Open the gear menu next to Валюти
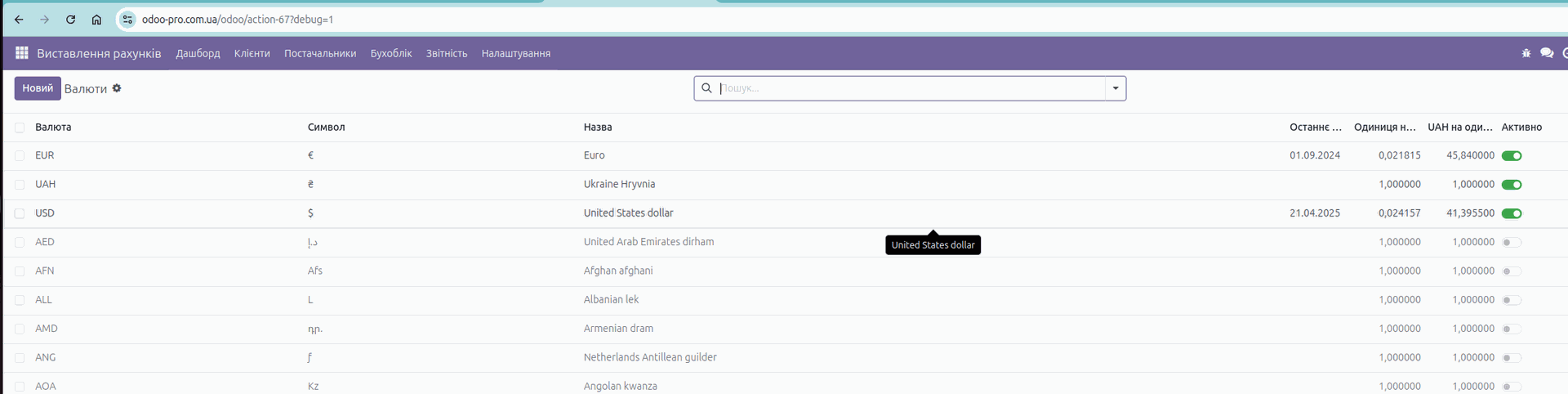Image resolution: width=1568 pixels, height=394 pixels. pos(117,88)
